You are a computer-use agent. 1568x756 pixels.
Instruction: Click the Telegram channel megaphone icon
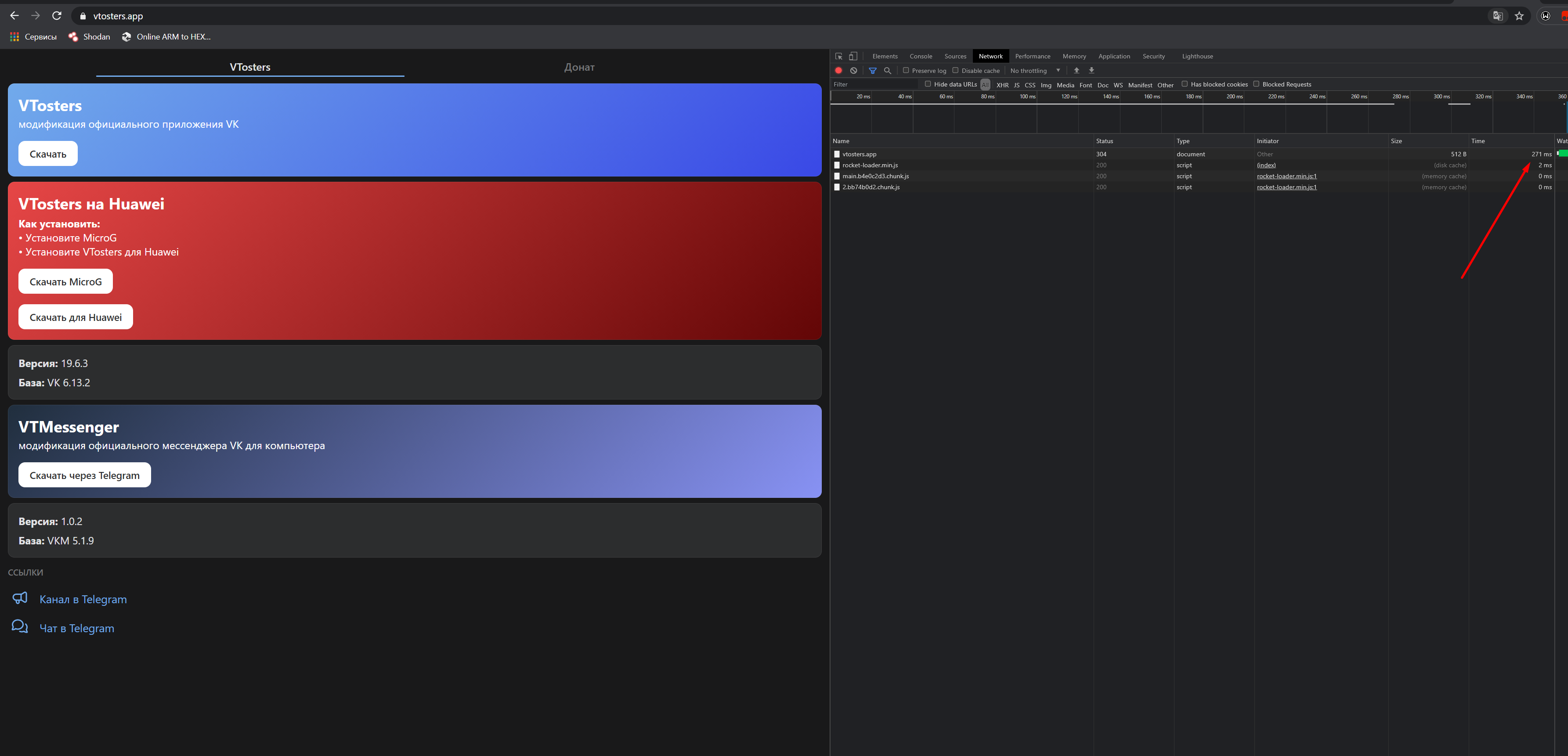point(20,598)
